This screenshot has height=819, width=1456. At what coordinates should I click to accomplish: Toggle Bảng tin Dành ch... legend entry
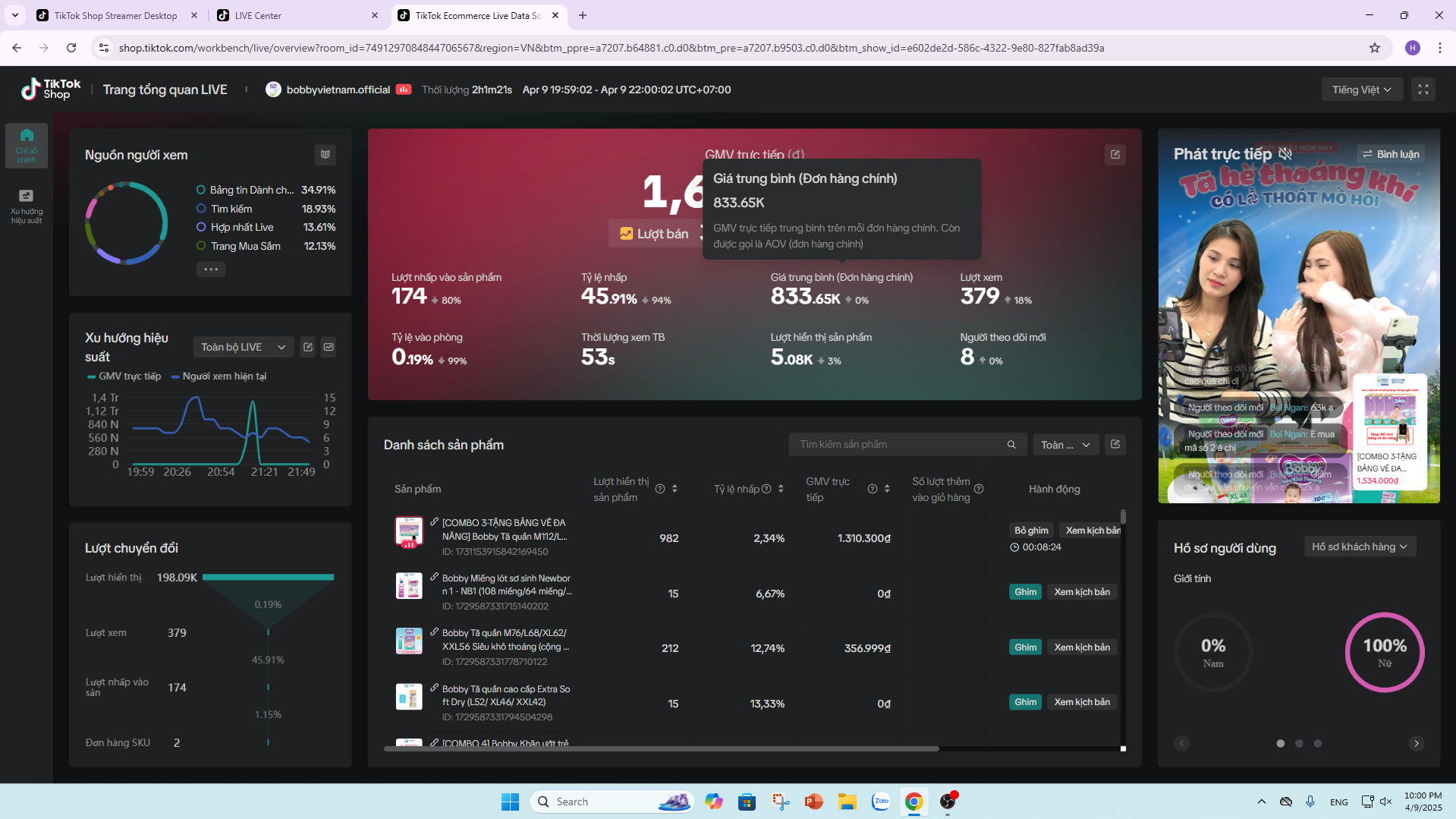[x=245, y=190]
